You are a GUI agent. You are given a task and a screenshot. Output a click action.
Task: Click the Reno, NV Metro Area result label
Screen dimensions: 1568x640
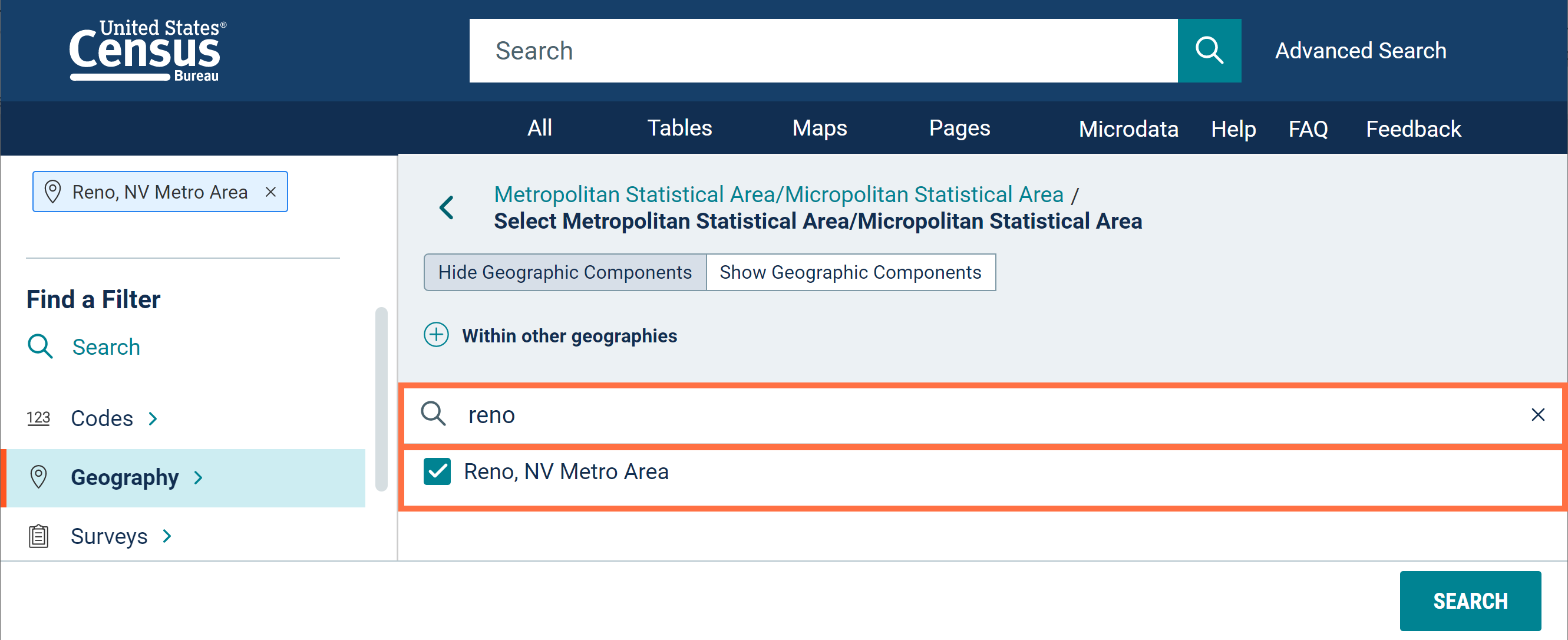coord(566,471)
